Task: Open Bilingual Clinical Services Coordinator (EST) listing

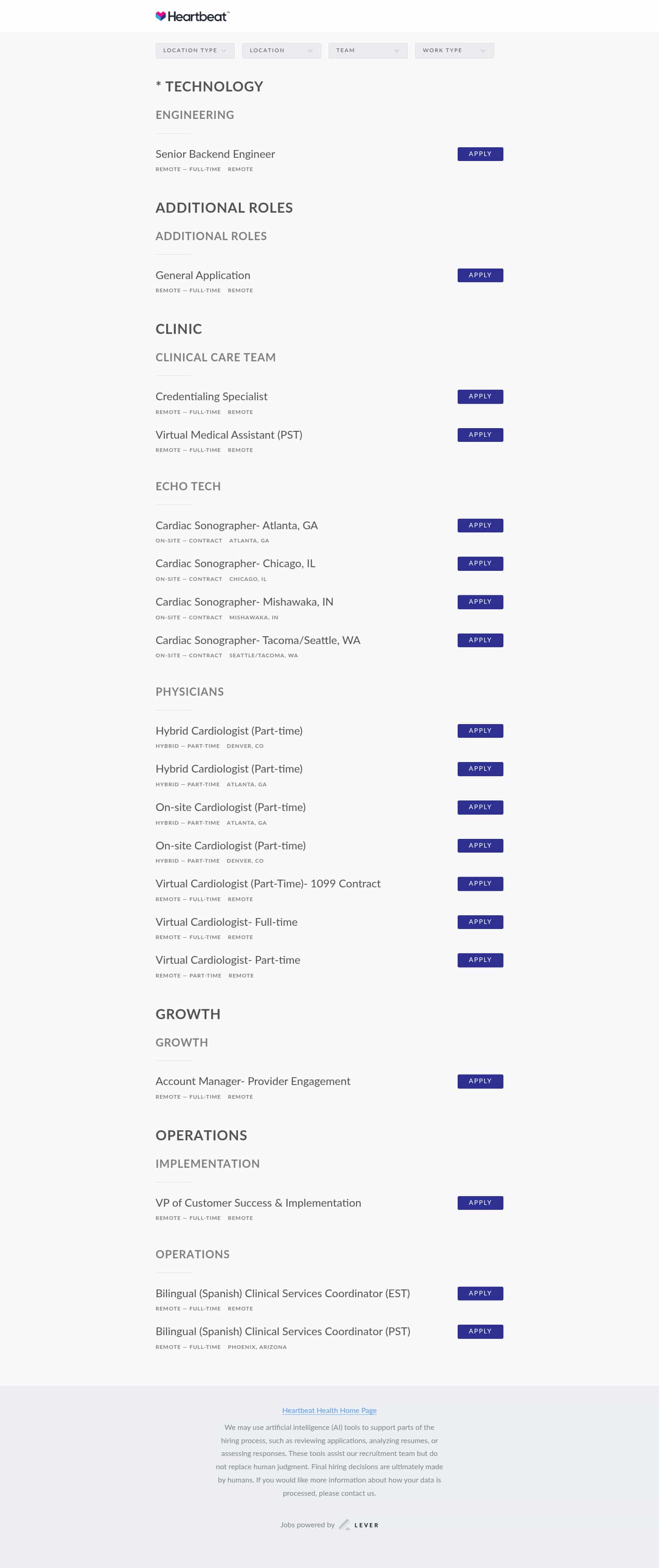Action: tap(283, 1294)
